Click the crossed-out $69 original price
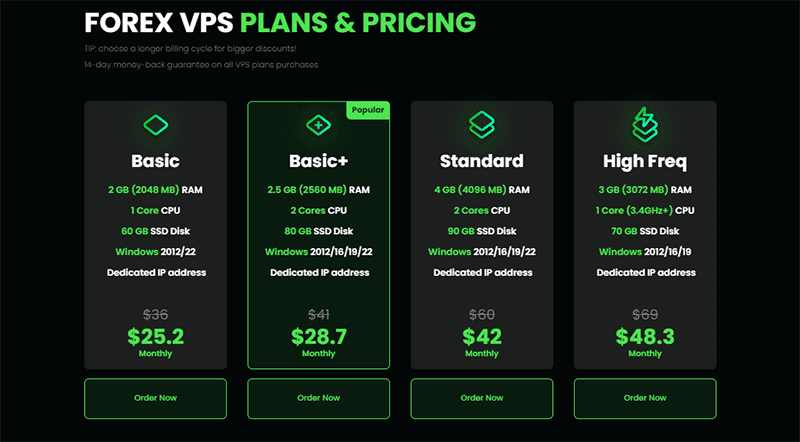Viewport: 800px width, 442px height. tap(645, 314)
